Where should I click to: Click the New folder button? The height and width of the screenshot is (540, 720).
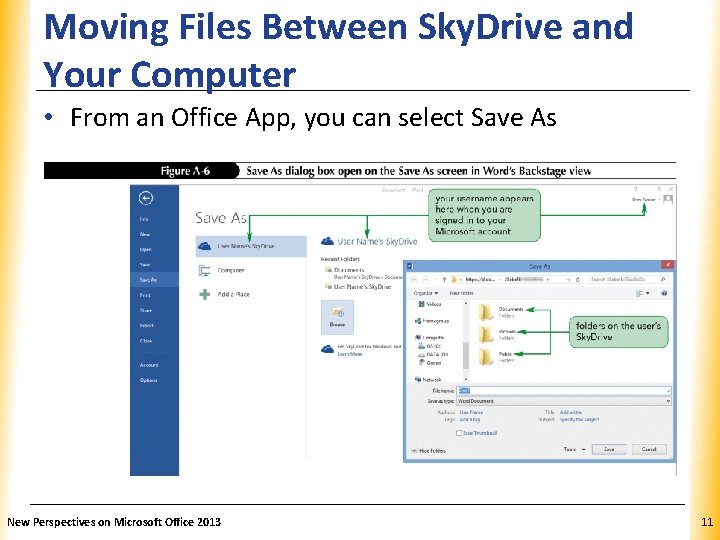(x=461, y=293)
